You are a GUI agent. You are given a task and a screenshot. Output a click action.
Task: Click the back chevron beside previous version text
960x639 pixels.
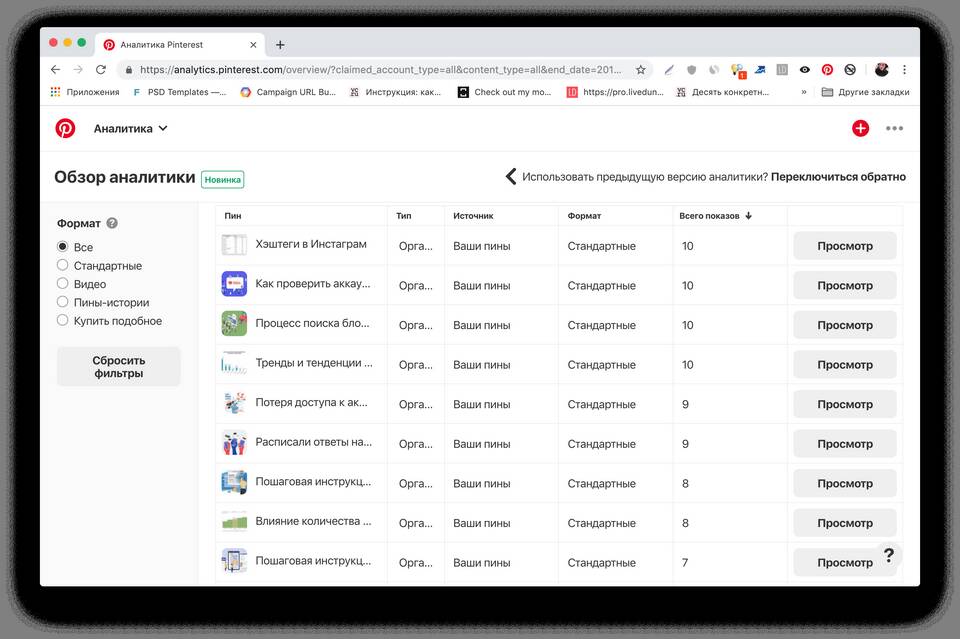coord(510,177)
